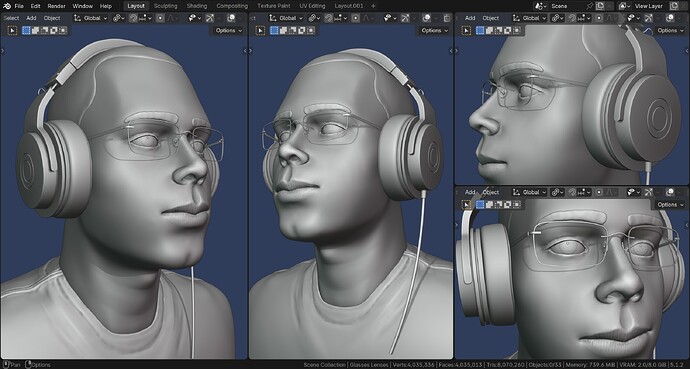Toggle gizmos icon in the bottom-right viewport

tap(649, 192)
